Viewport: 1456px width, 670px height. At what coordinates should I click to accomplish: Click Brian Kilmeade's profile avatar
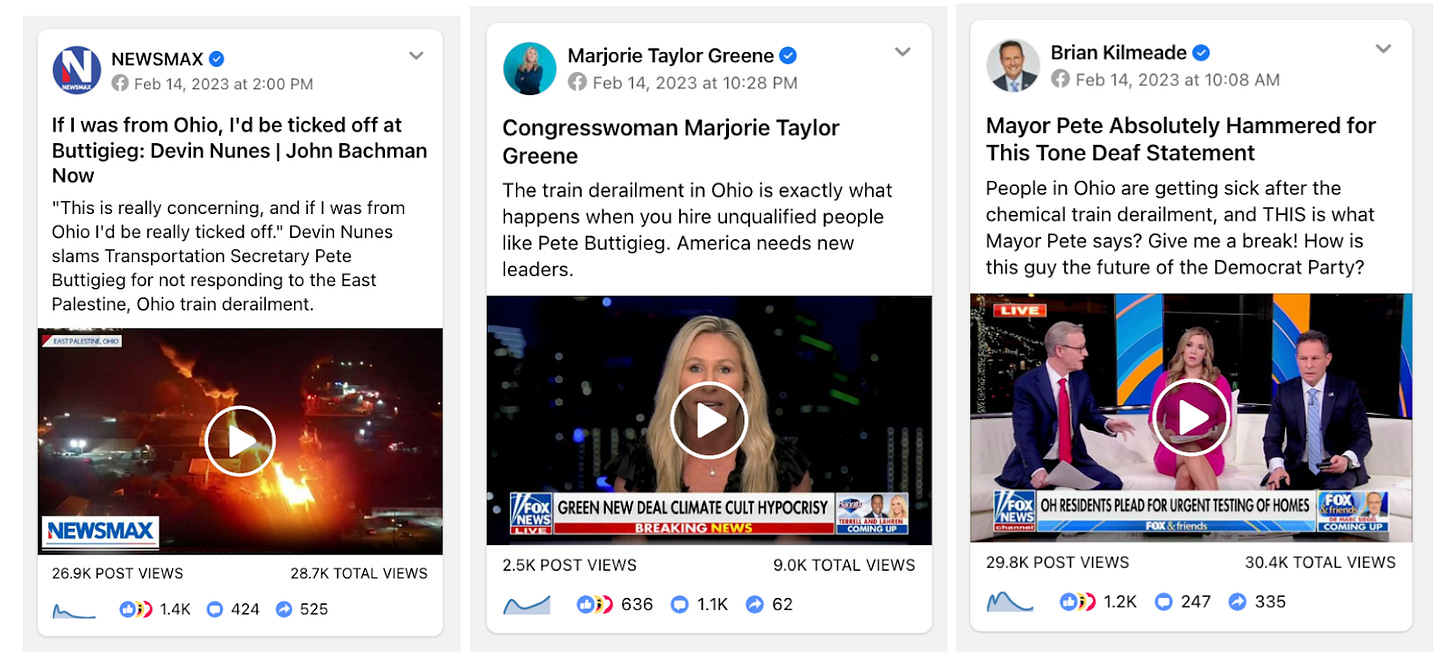pos(1012,66)
